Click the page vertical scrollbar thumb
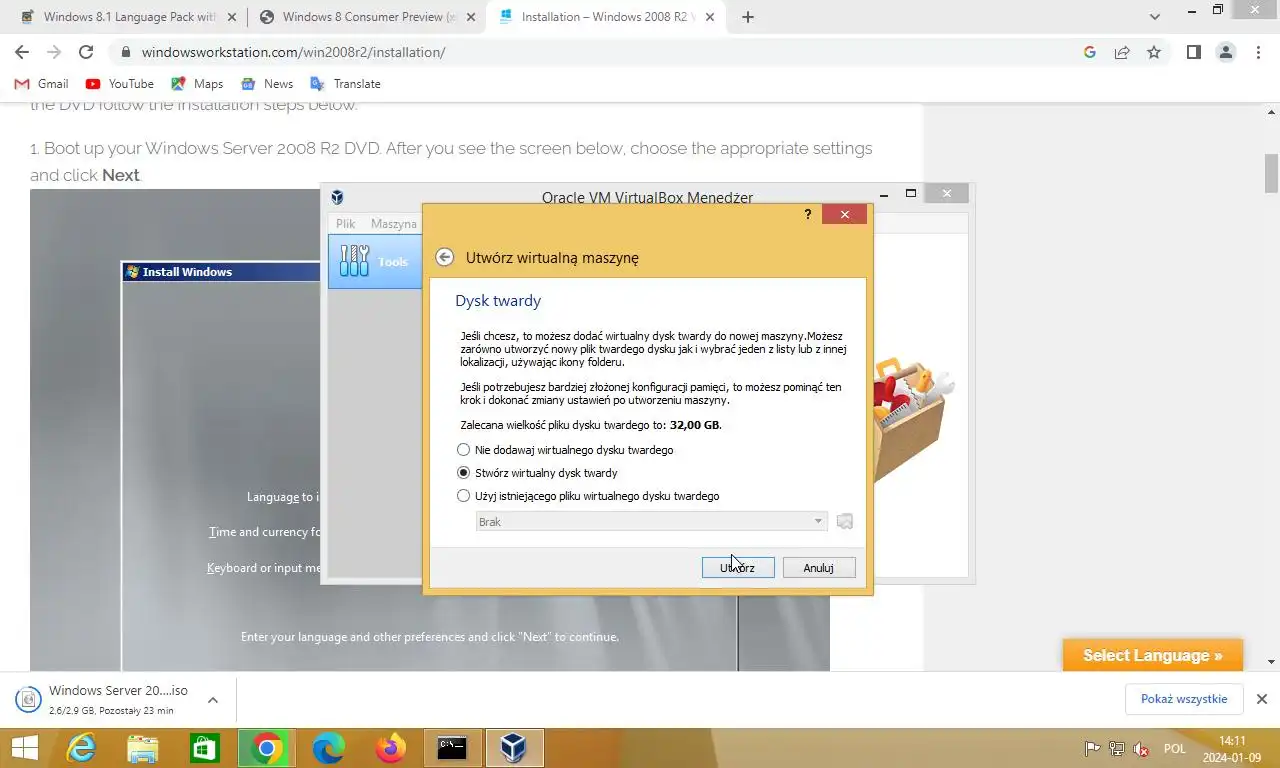Image resolution: width=1280 pixels, height=768 pixels. click(x=1272, y=173)
